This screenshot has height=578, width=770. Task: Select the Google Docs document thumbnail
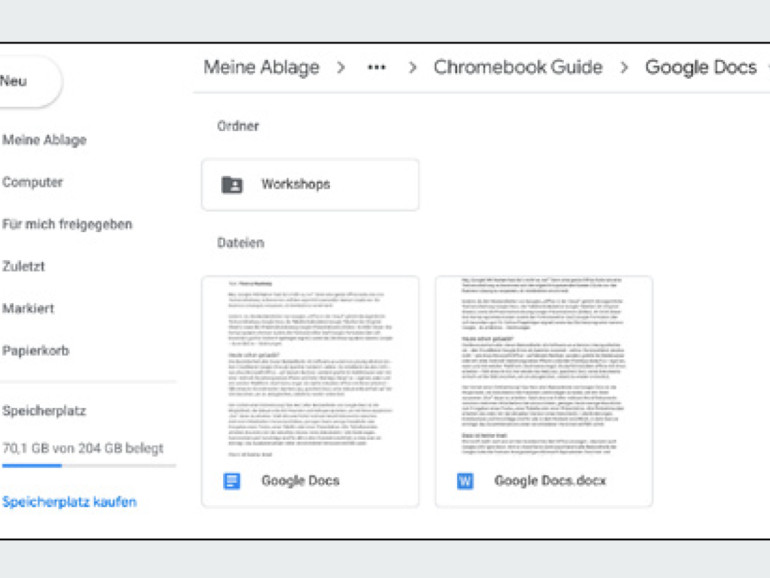310,367
